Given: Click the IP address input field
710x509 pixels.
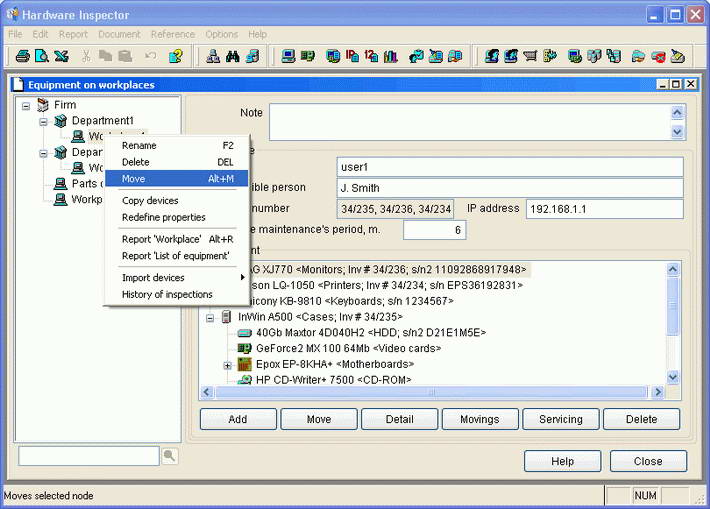Looking at the screenshot, I should [x=603, y=209].
